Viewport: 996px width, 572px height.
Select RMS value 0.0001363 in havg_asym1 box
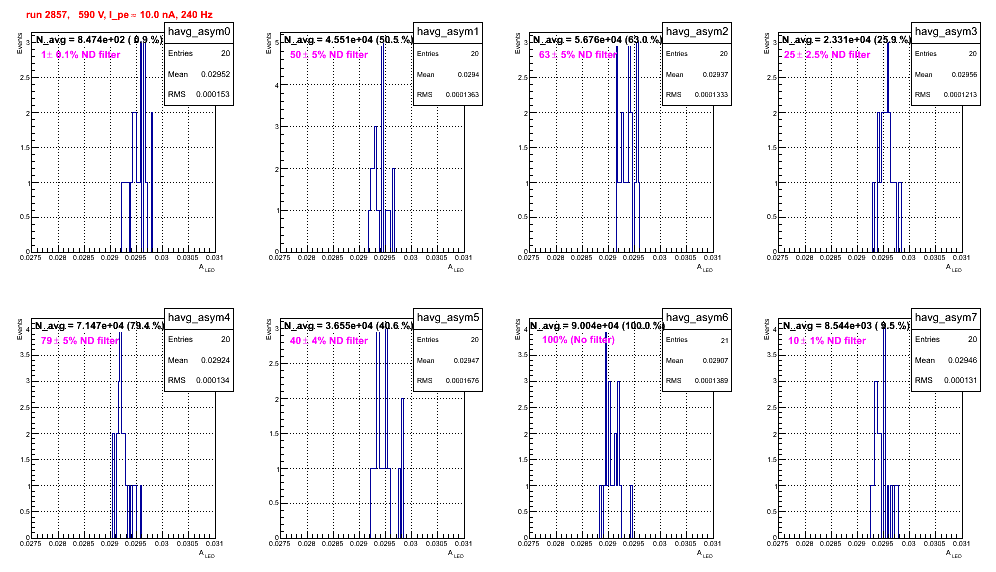tap(462, 95)
